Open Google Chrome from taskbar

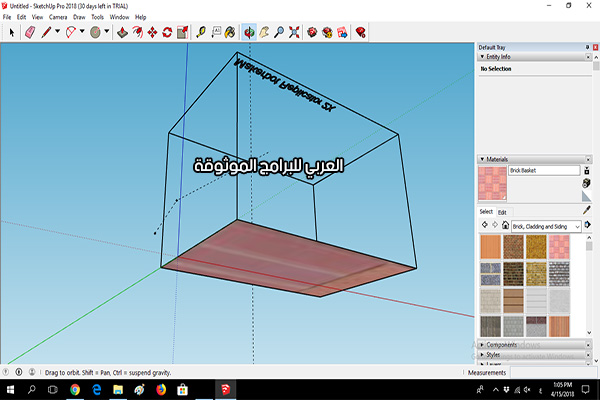pyautogui.click(x=75, y=390)
